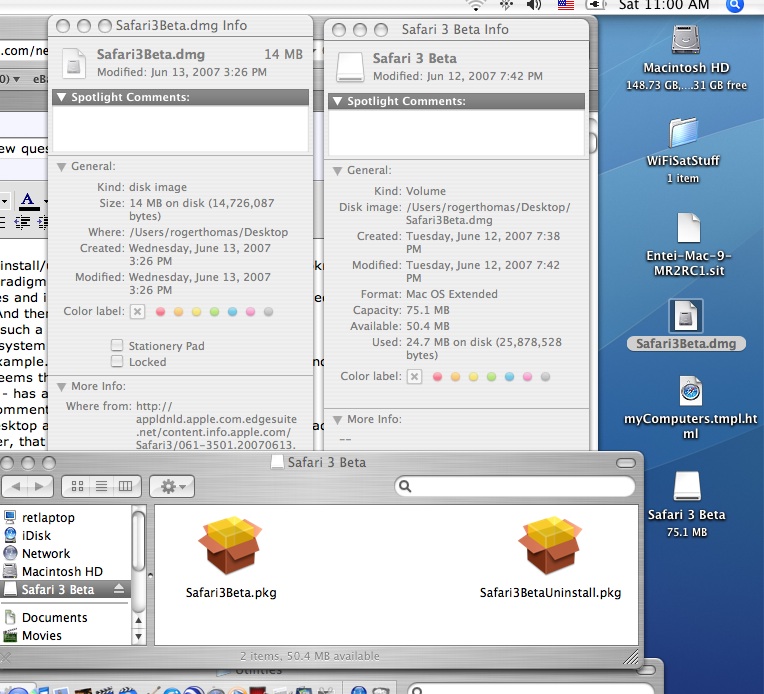
Task: Click the Finder window search field
Action: tap(515, 486)
